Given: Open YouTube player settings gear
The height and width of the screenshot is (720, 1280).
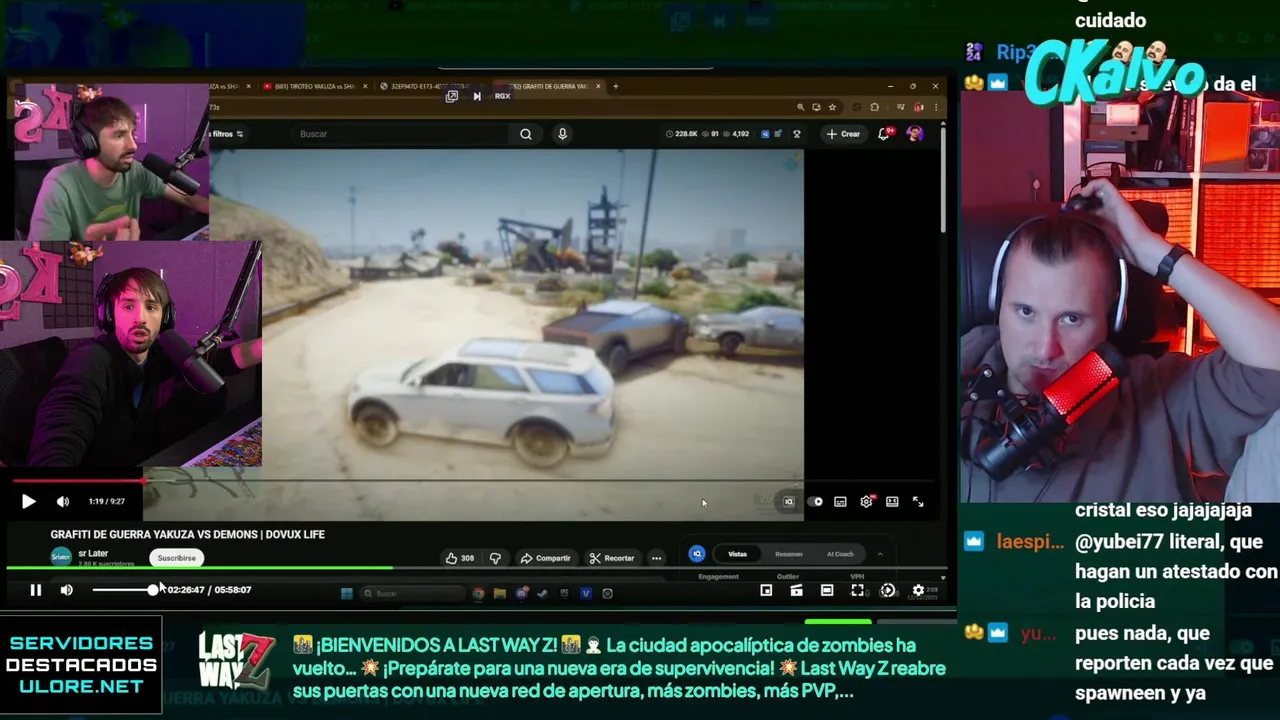Looking at the screenshot, I should [x=866, y=502].
